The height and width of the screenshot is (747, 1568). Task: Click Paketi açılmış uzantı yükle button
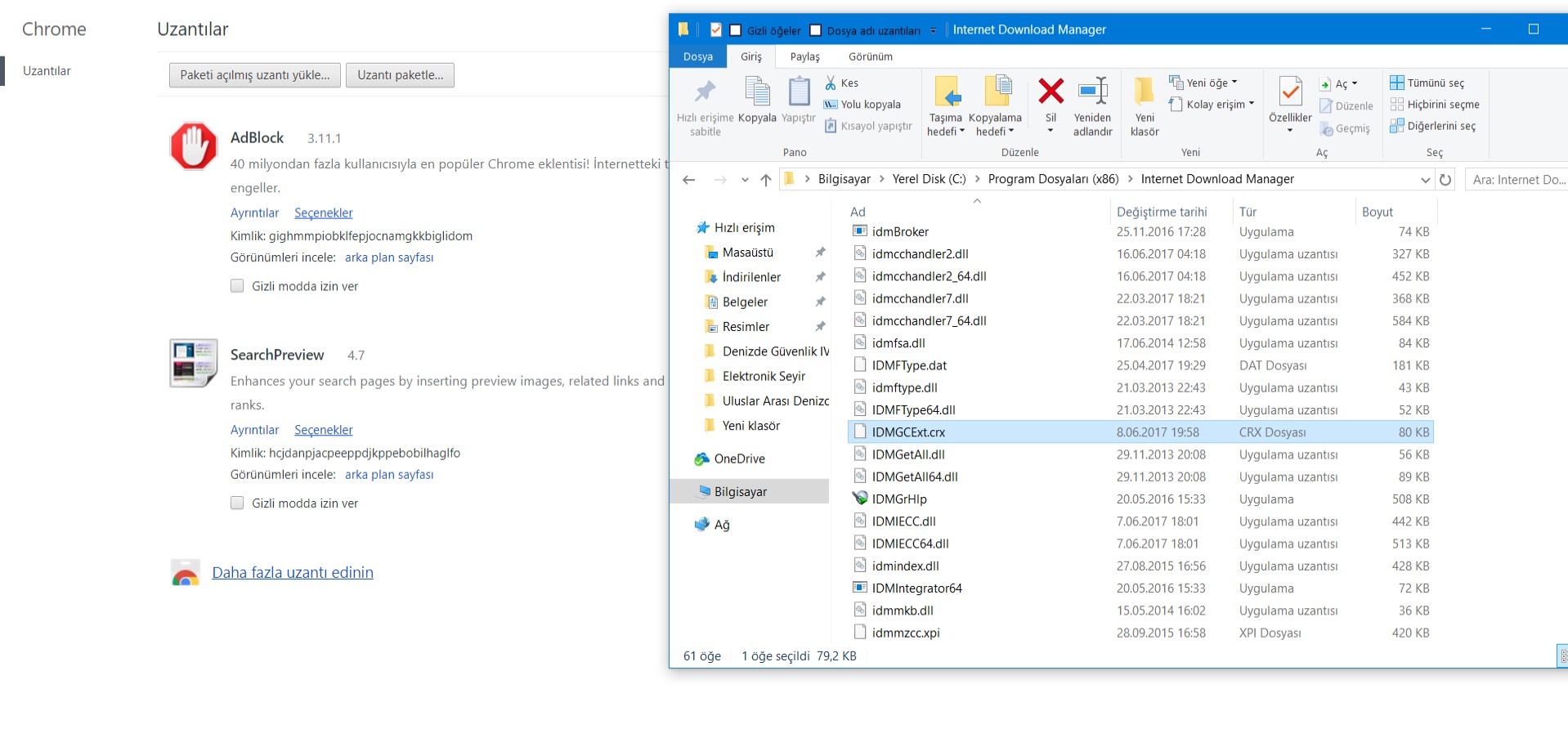tap(255, 75)
